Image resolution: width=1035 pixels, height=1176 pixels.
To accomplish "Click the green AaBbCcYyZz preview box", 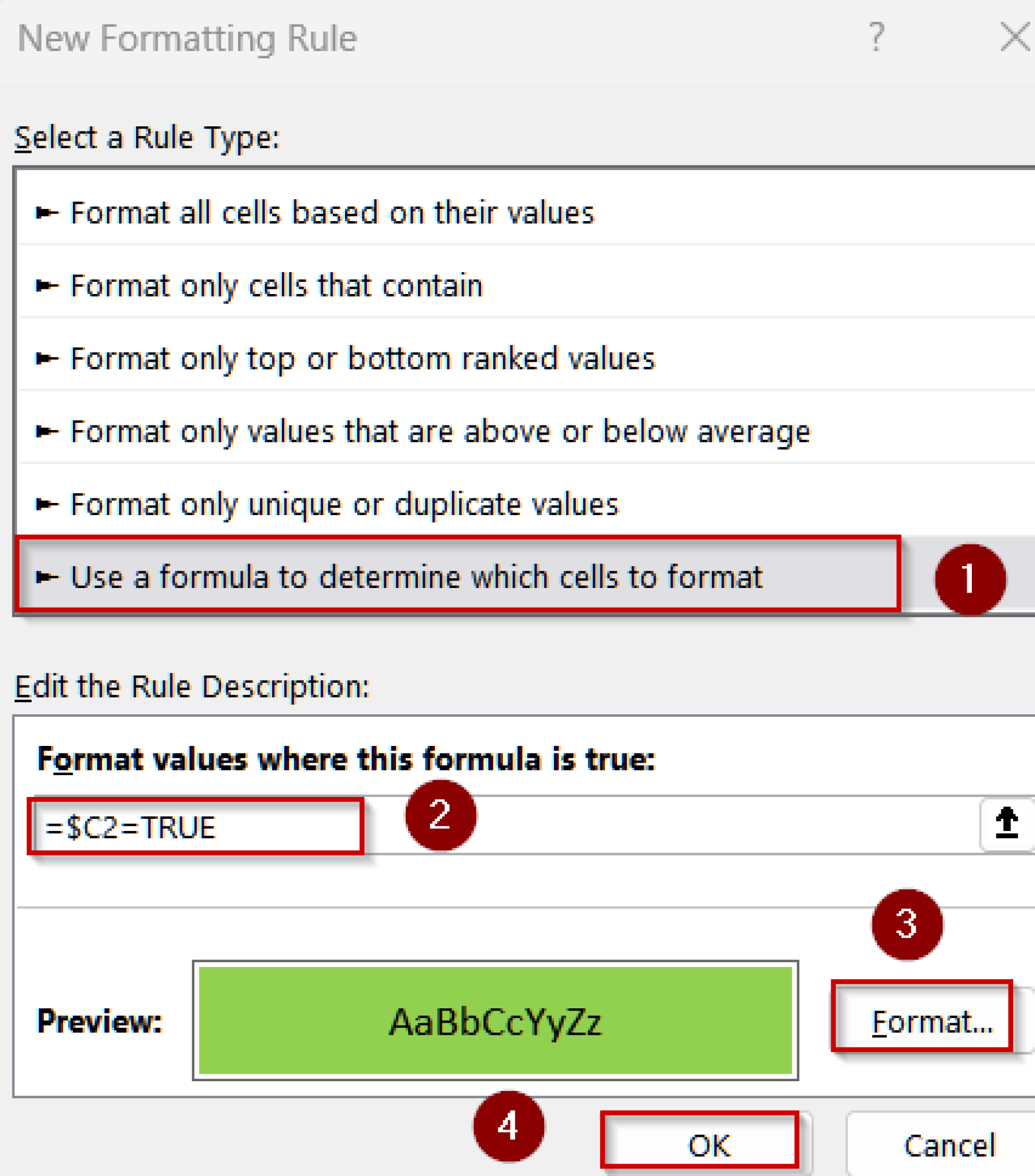I will point(495,1020).
